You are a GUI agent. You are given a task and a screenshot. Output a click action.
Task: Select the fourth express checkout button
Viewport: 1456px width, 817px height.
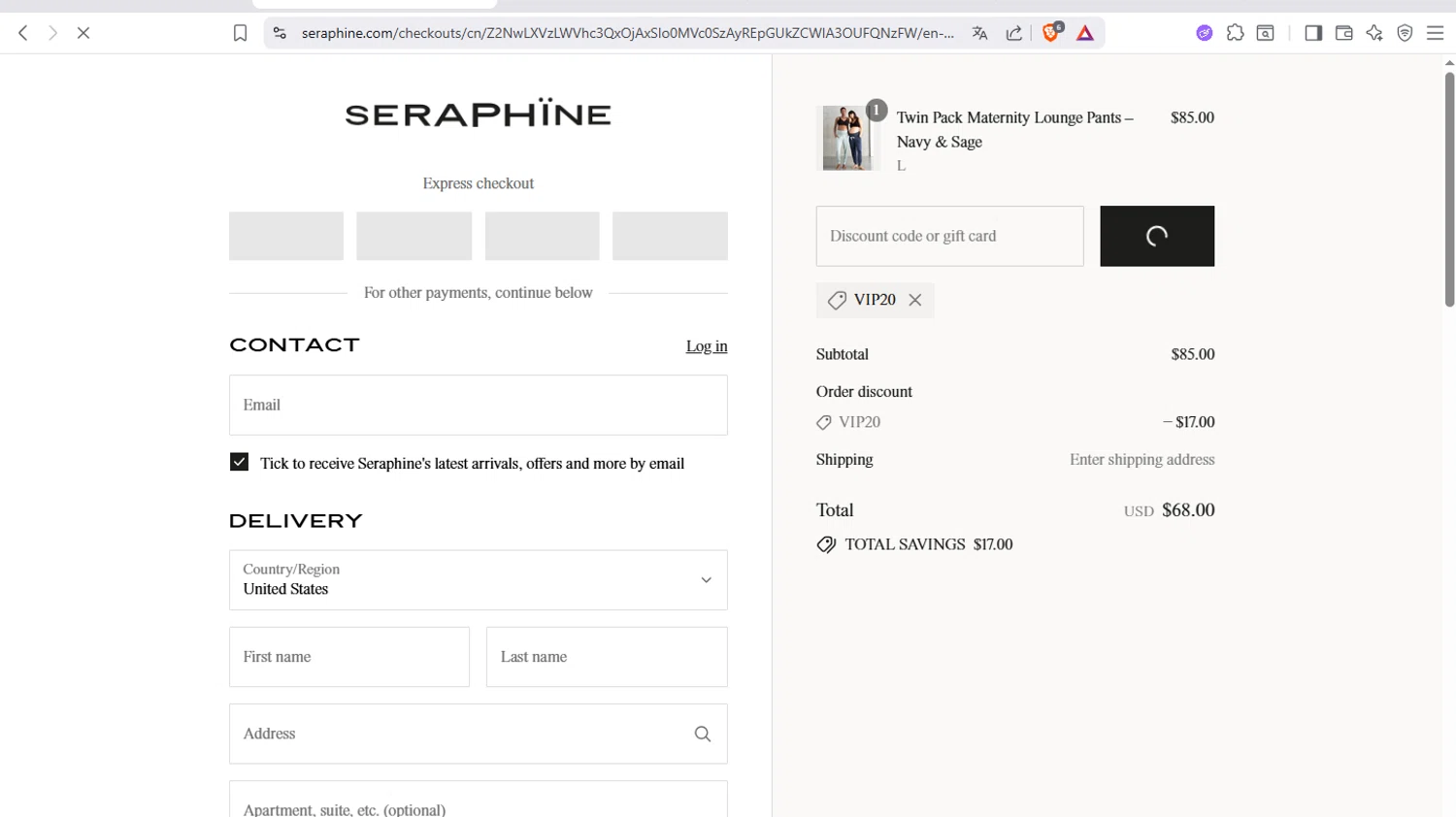[670, 236]
